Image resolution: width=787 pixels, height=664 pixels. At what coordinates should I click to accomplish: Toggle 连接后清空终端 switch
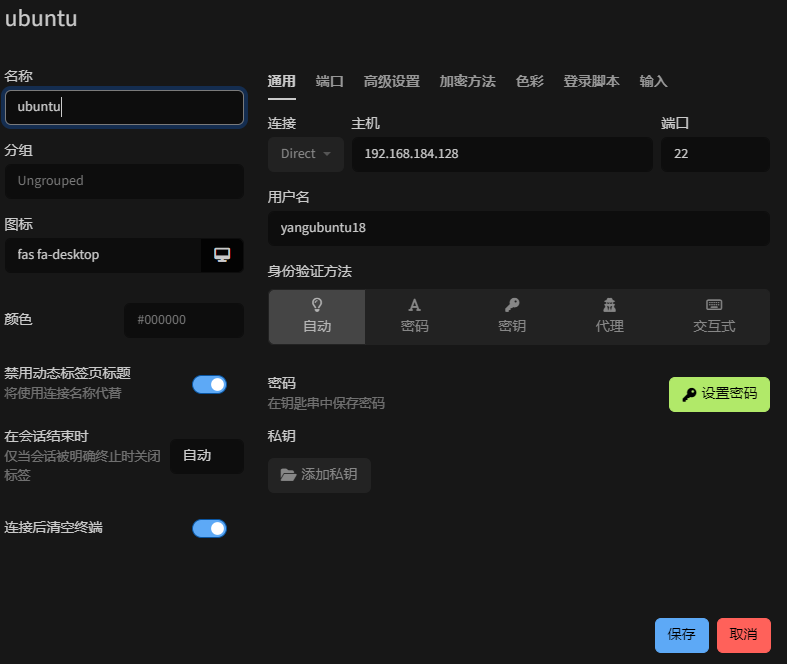[x=209, y=528]
